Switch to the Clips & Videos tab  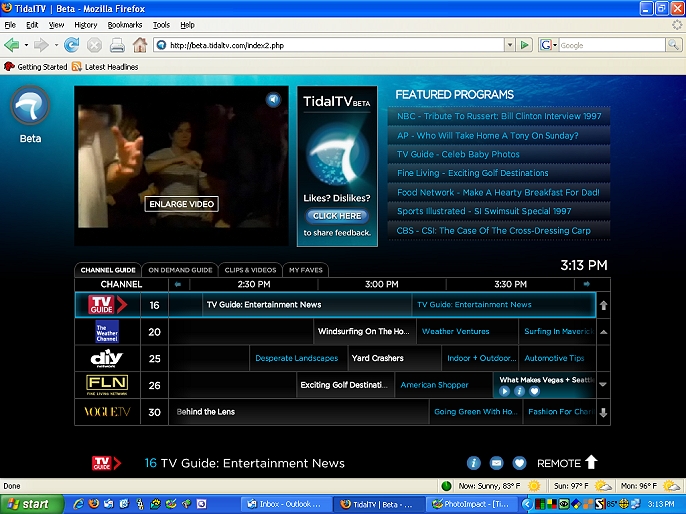tap(250, 270)
